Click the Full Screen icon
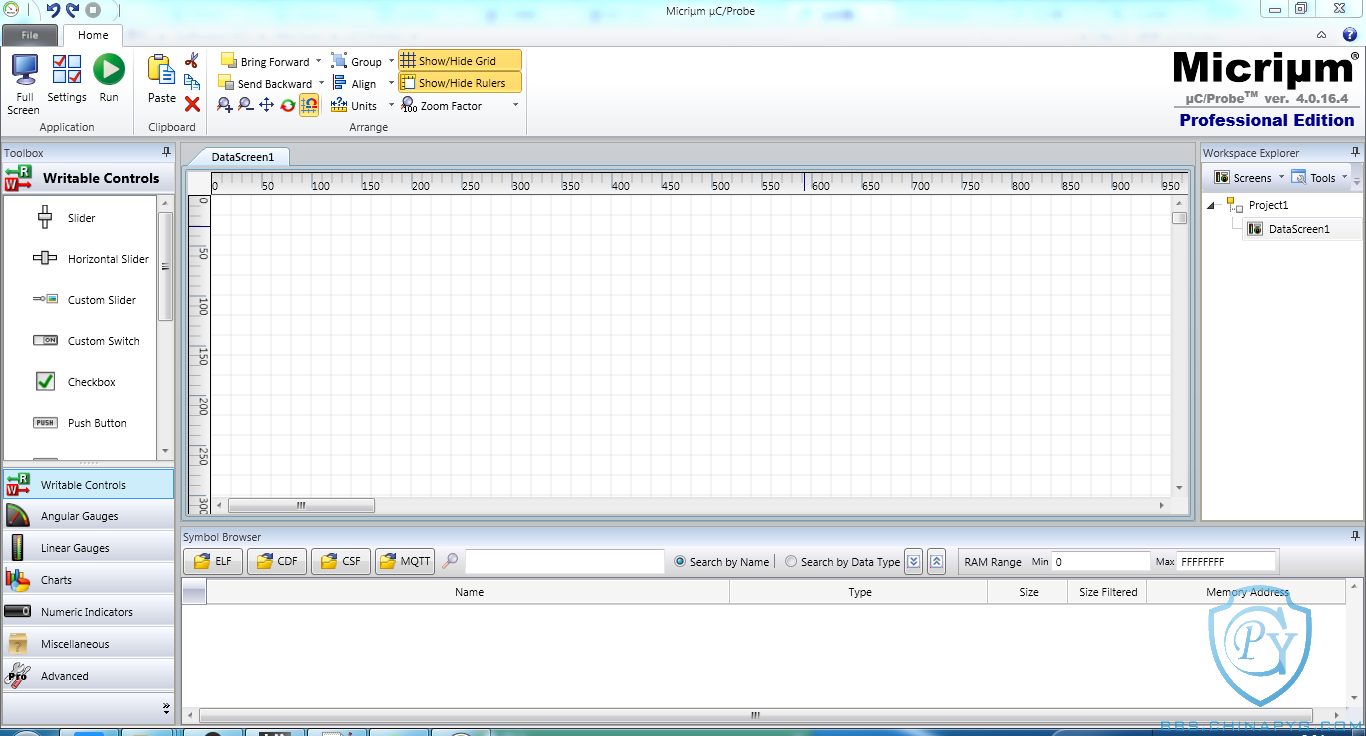1366x736 pixels. click(24, 70)
